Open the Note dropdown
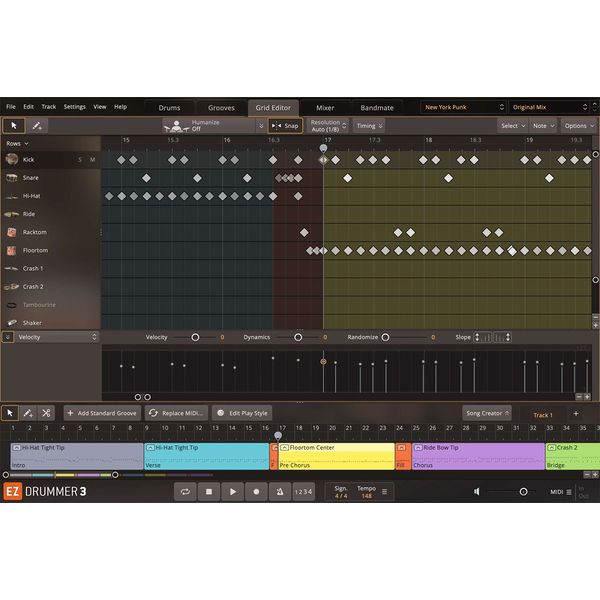600x600 pixels. 543,126
